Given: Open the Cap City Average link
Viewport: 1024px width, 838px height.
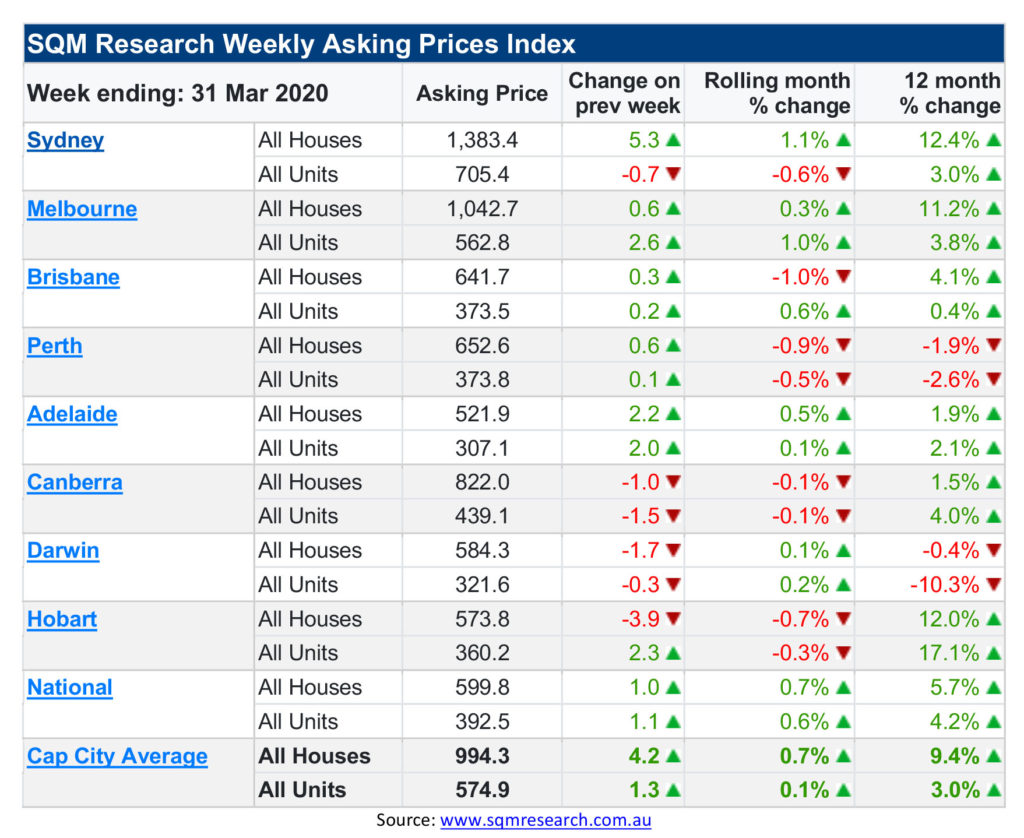Looking at the screenshot, I should (118, 756).
